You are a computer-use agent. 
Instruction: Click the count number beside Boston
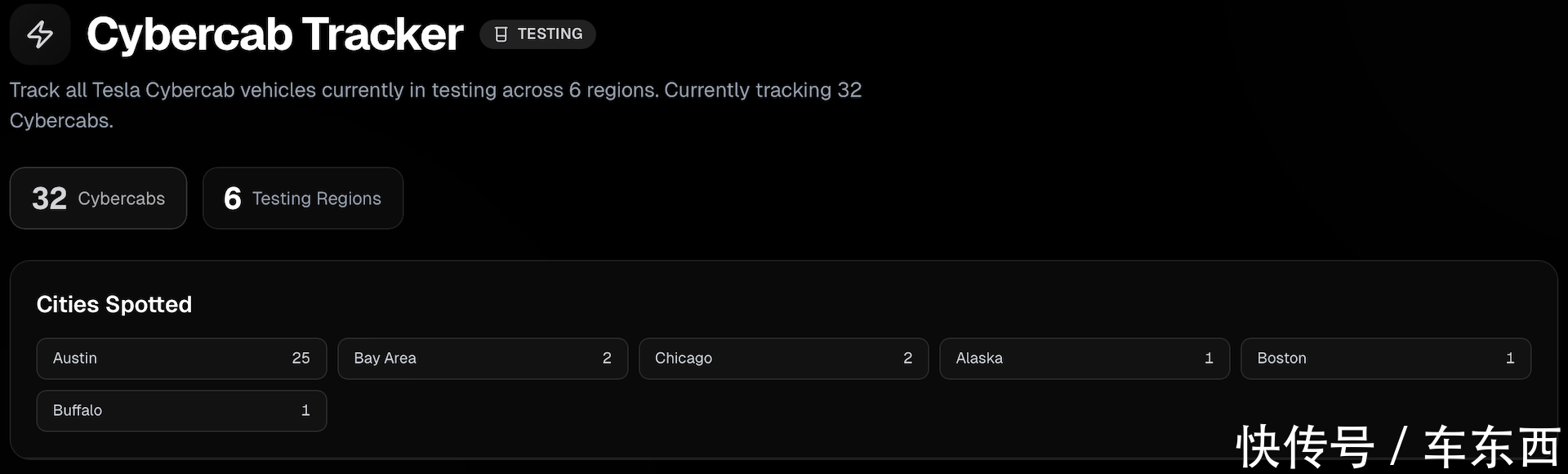[1510, 359]
